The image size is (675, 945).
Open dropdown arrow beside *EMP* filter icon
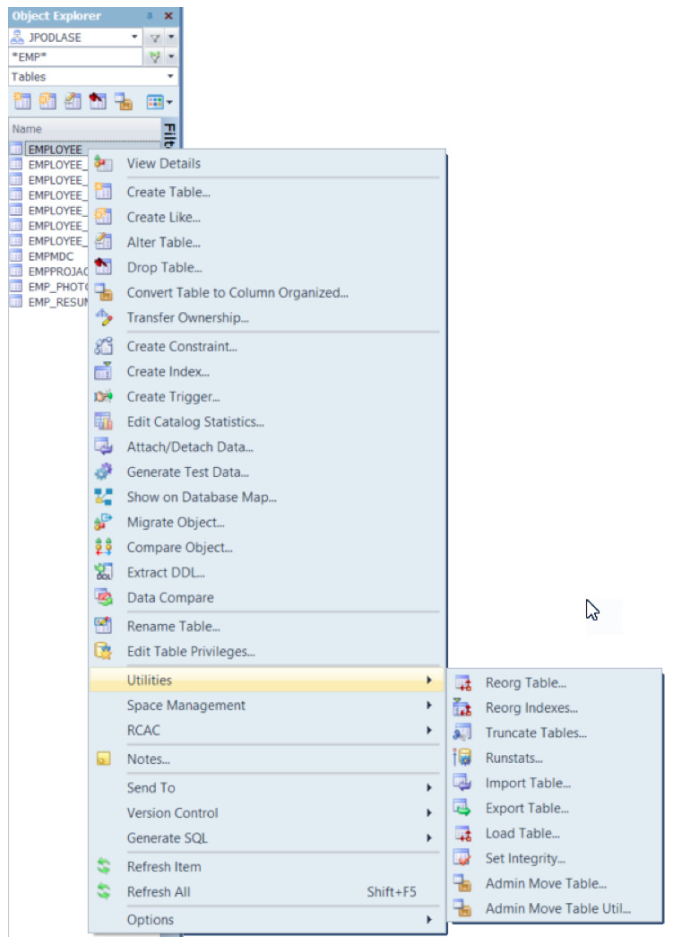[171, 57]
